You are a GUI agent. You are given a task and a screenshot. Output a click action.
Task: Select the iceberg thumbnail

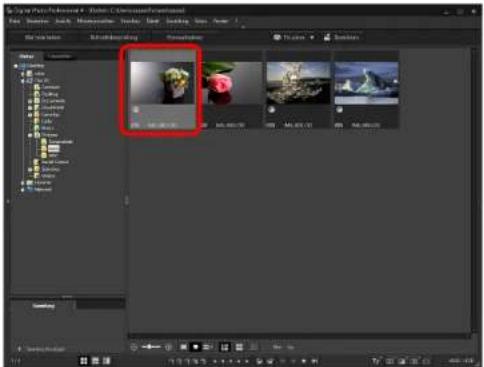[366, 83]
